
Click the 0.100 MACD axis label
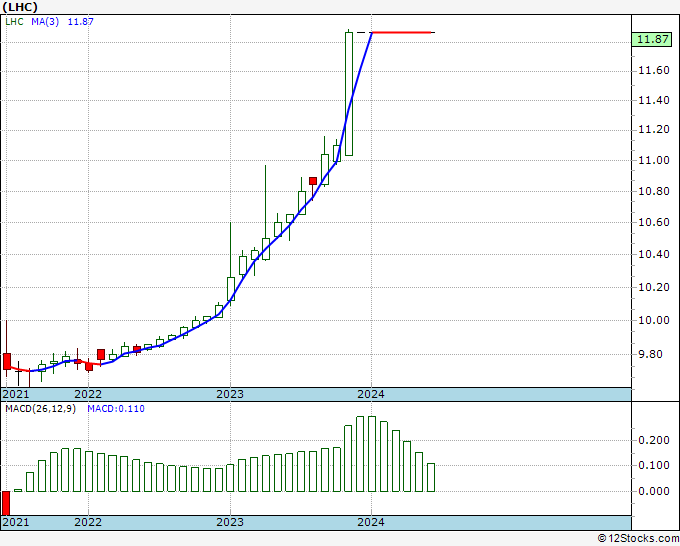(x=654, y=466)
